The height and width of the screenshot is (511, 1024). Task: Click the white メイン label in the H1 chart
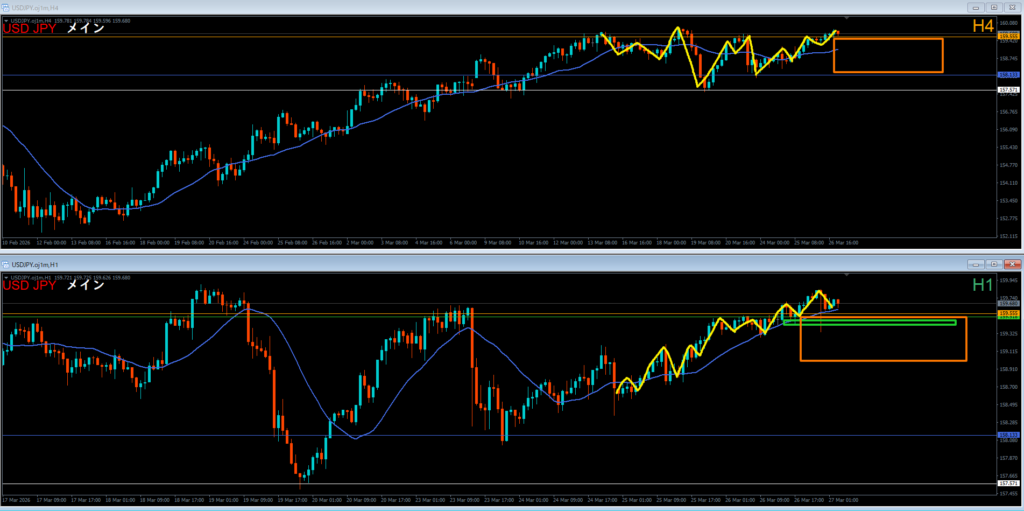[x=86, y=285]
